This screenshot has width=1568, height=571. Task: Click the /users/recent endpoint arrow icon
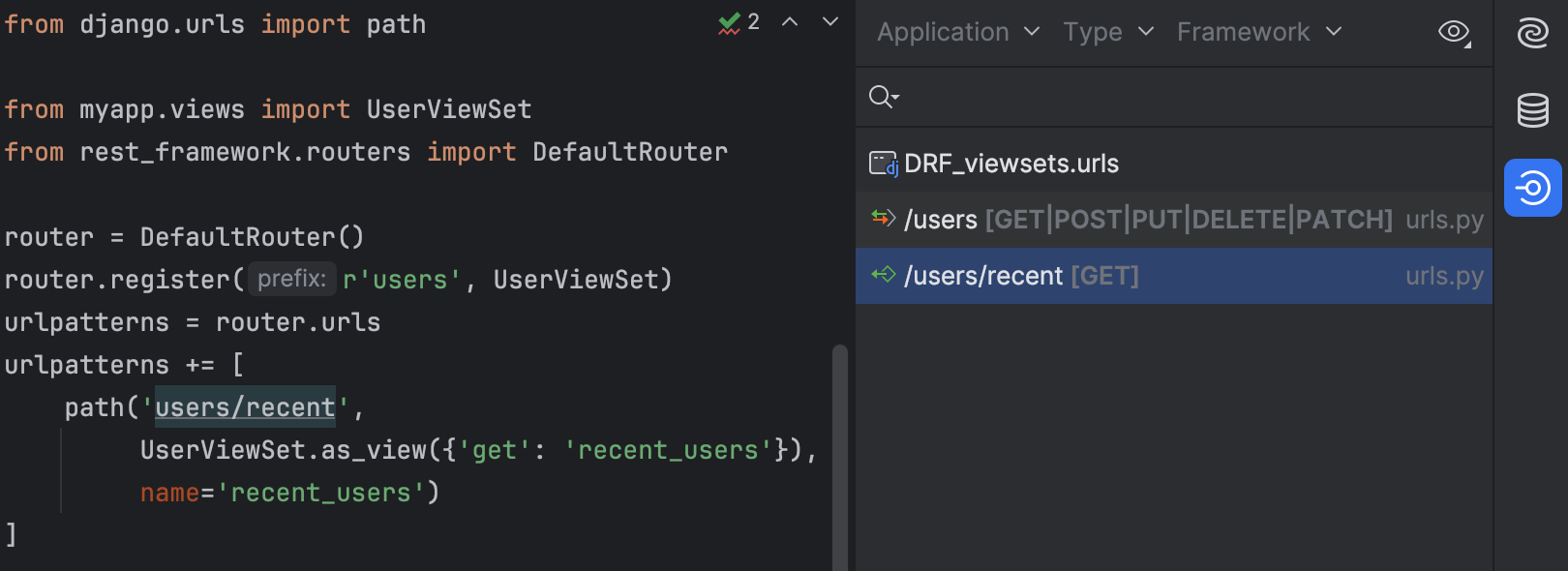click(x=883, y=275)
